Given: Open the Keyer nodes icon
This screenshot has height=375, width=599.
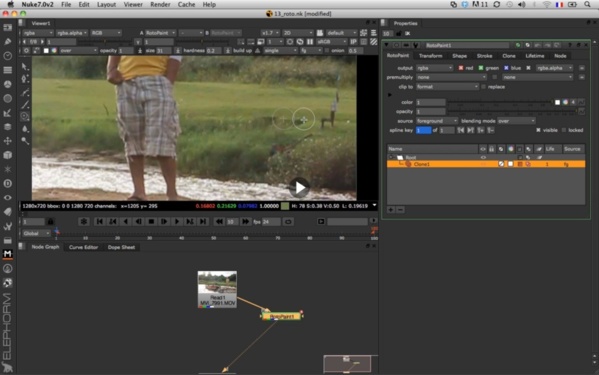Looking at the screenshot, I should tap(8, 113).
